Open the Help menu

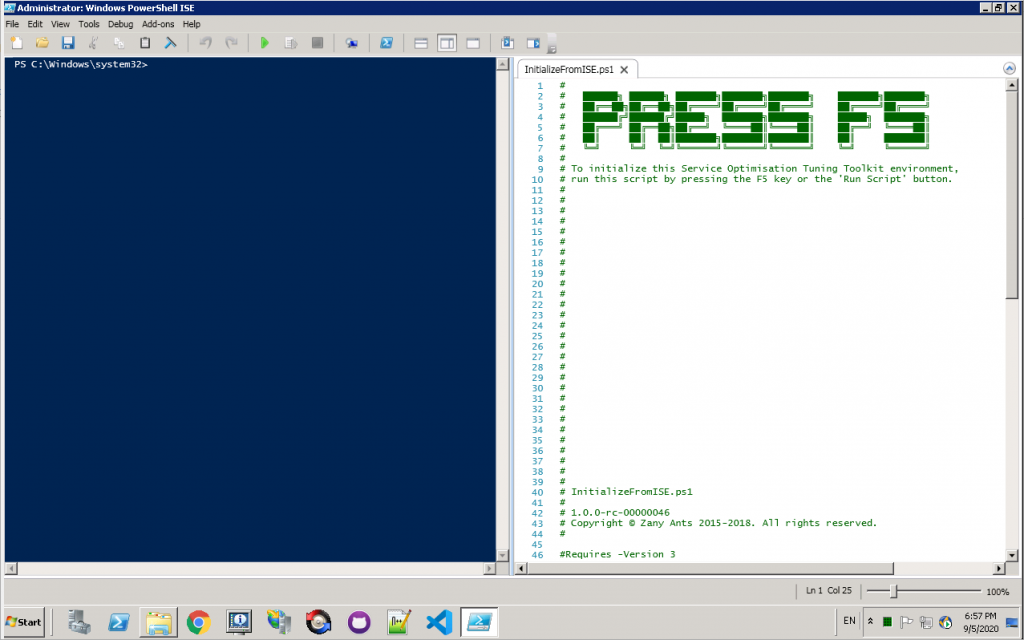(x=191, y=24)
